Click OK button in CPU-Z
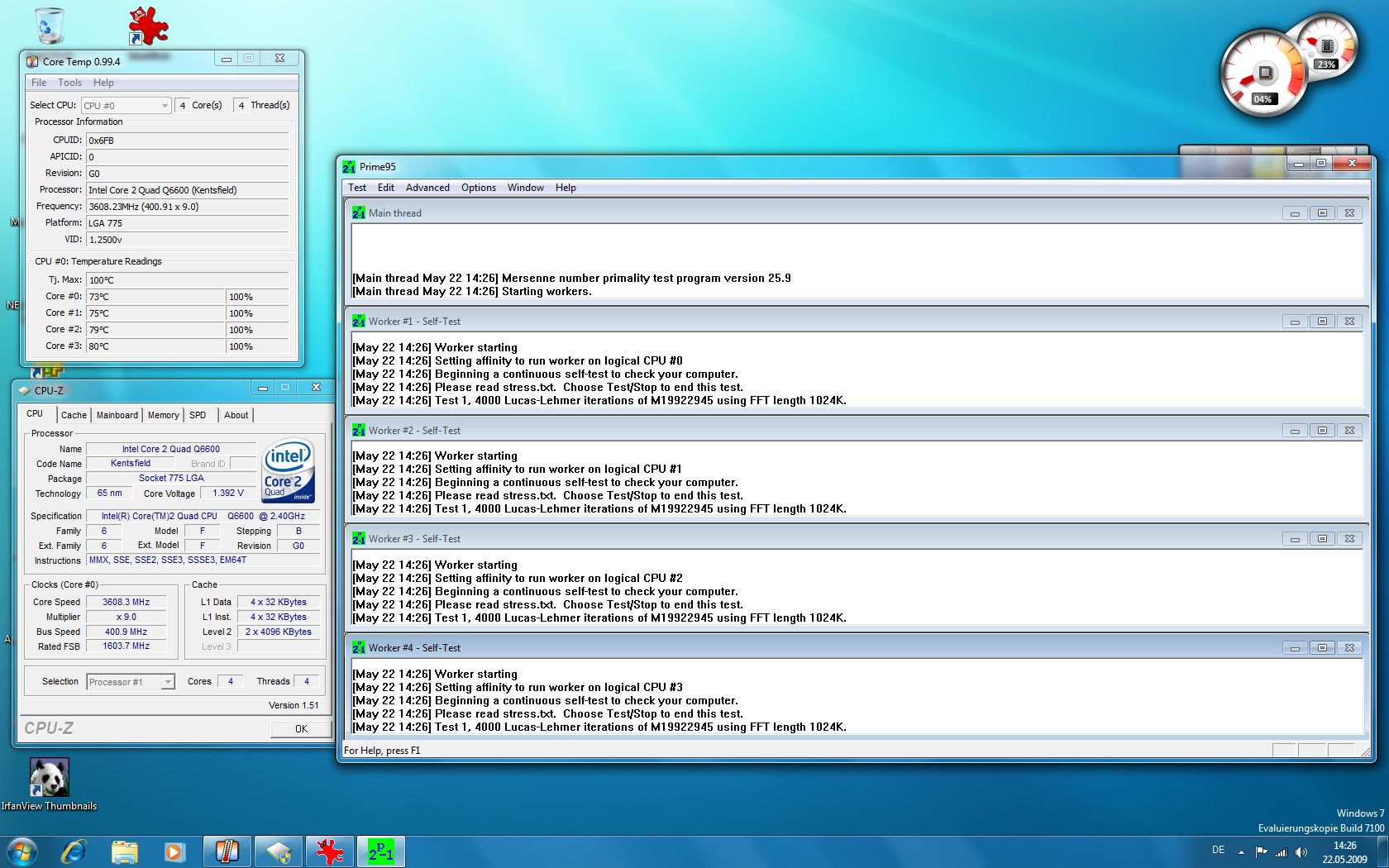Viewport: 1389px width, 868px height. pos(301,728)
